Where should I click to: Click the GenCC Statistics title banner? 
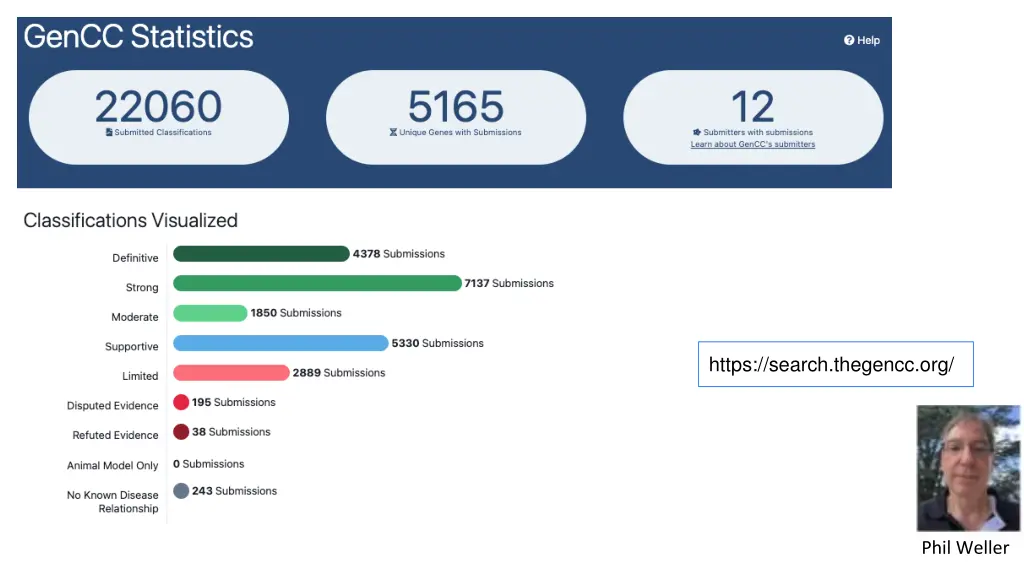(x=137, y=36)
